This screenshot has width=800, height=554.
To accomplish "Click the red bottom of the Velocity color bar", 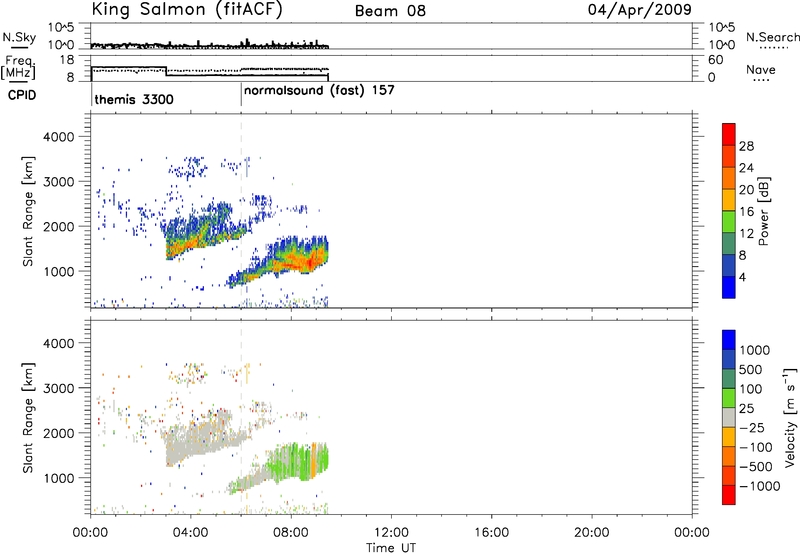I will coord(729,495).
